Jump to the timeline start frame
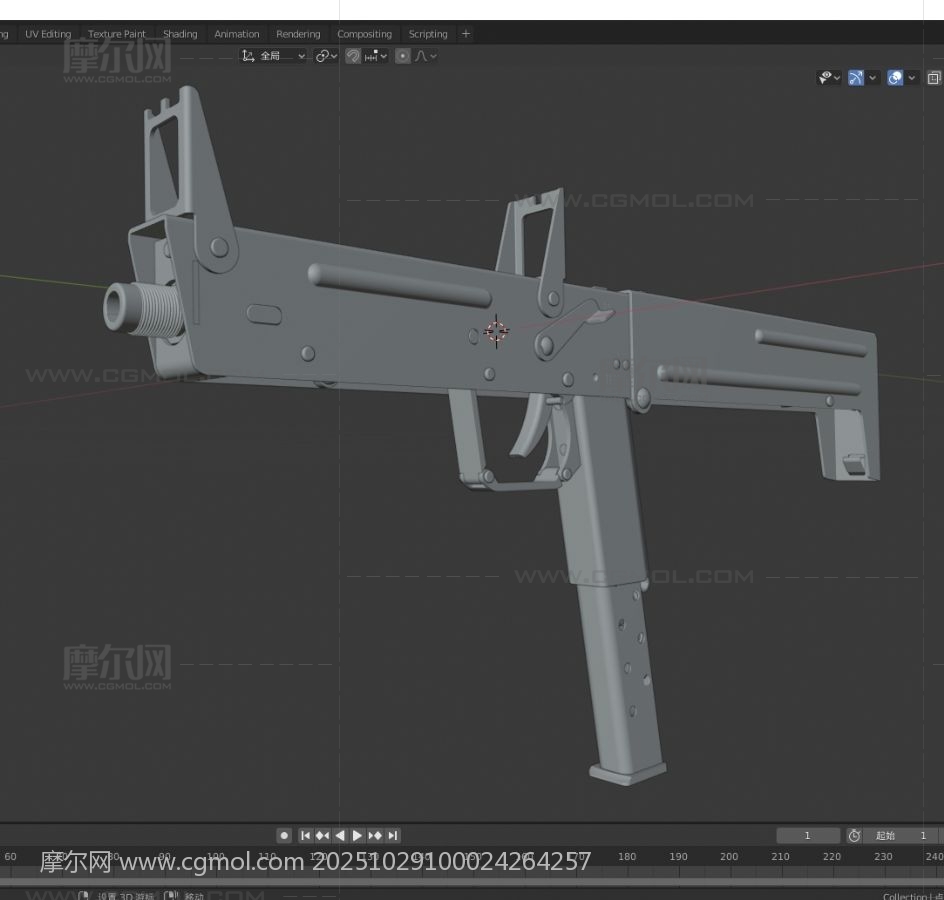The width and height of the screenshot is (944, 900). [306, 835]
